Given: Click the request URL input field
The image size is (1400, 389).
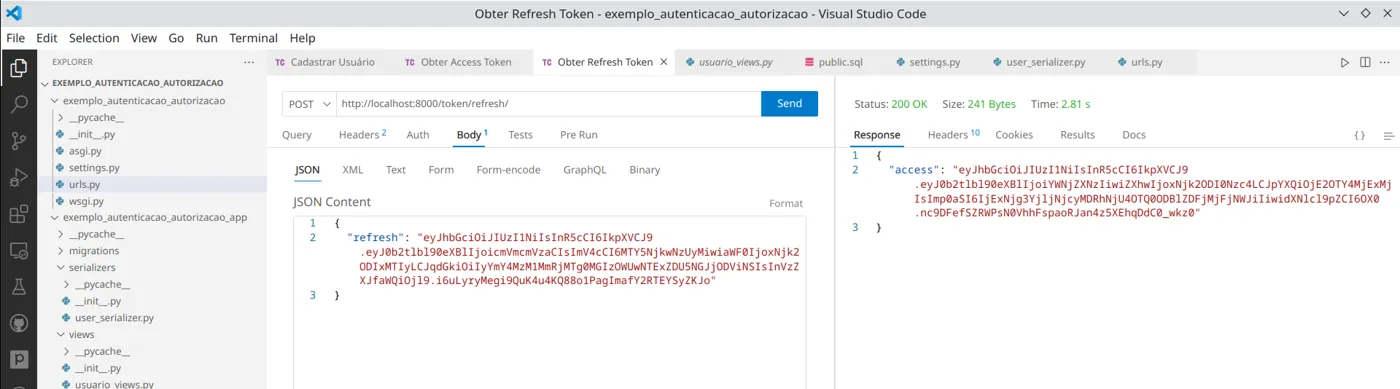Looking at the screenshot, I should click(548, 104).
